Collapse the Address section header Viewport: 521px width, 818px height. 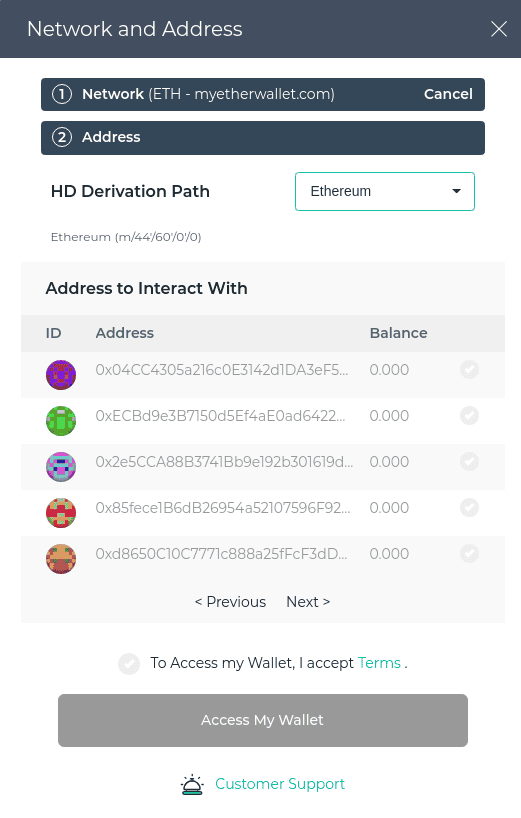tap(263, 138)
